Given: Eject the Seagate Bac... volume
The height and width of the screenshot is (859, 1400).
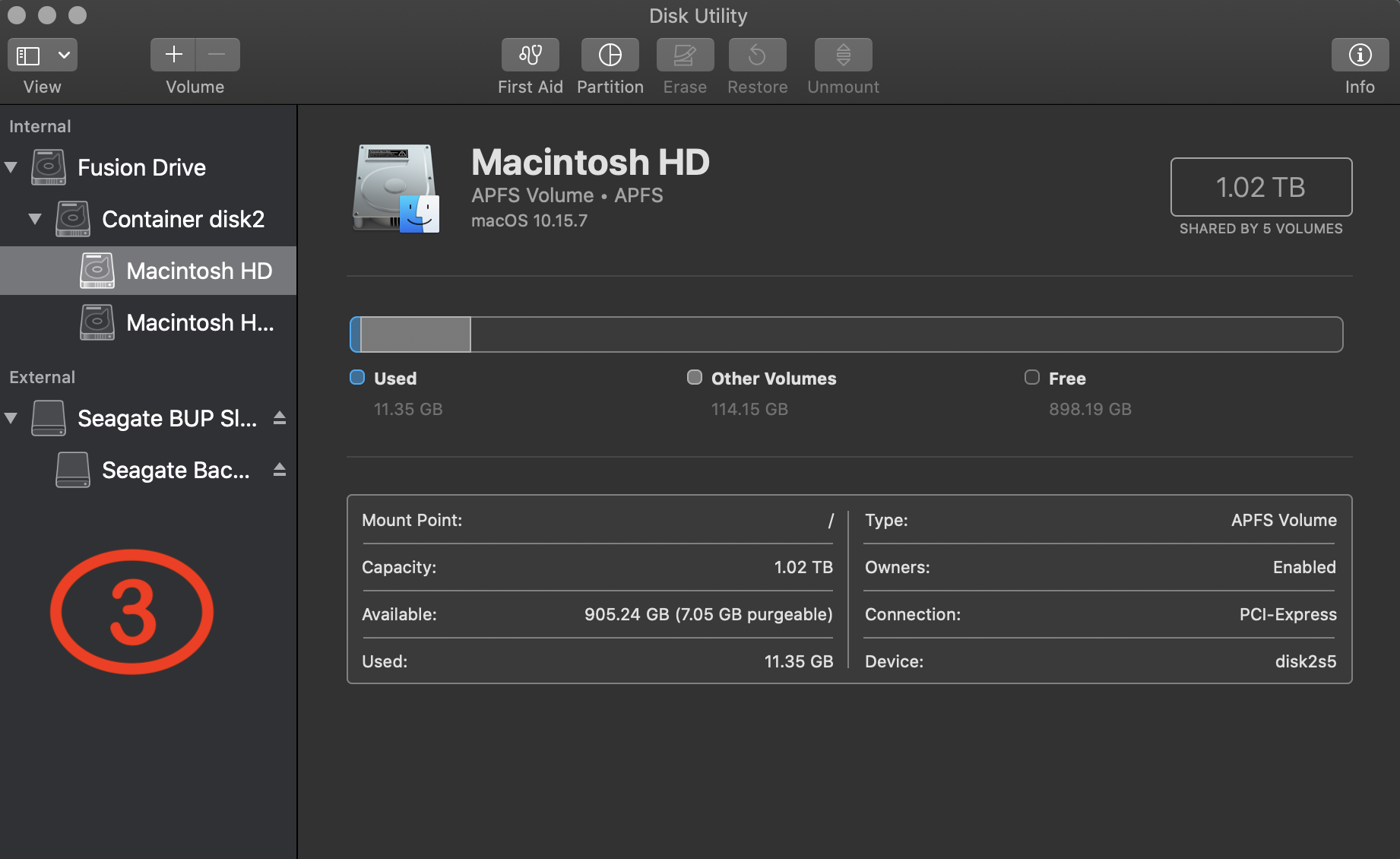Looking at the screenshot, I should (x=280, y=470).
